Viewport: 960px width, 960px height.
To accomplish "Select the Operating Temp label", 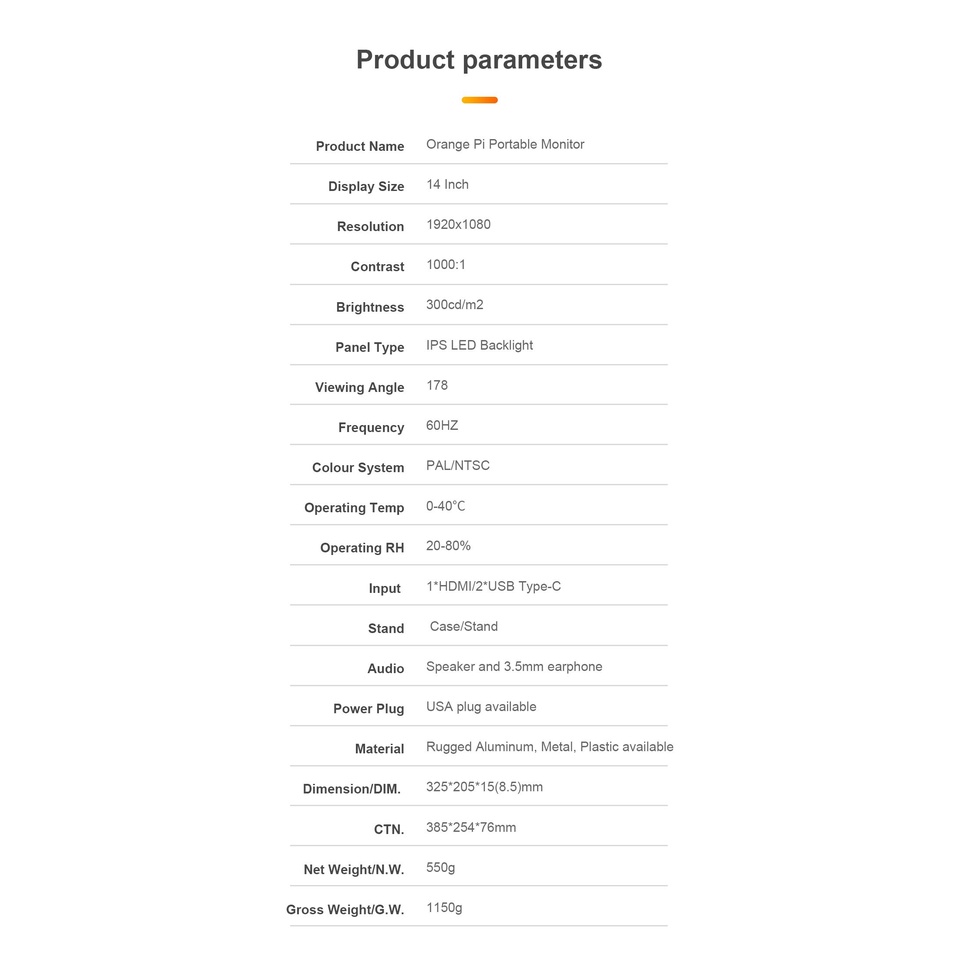I will coord(354,508).
